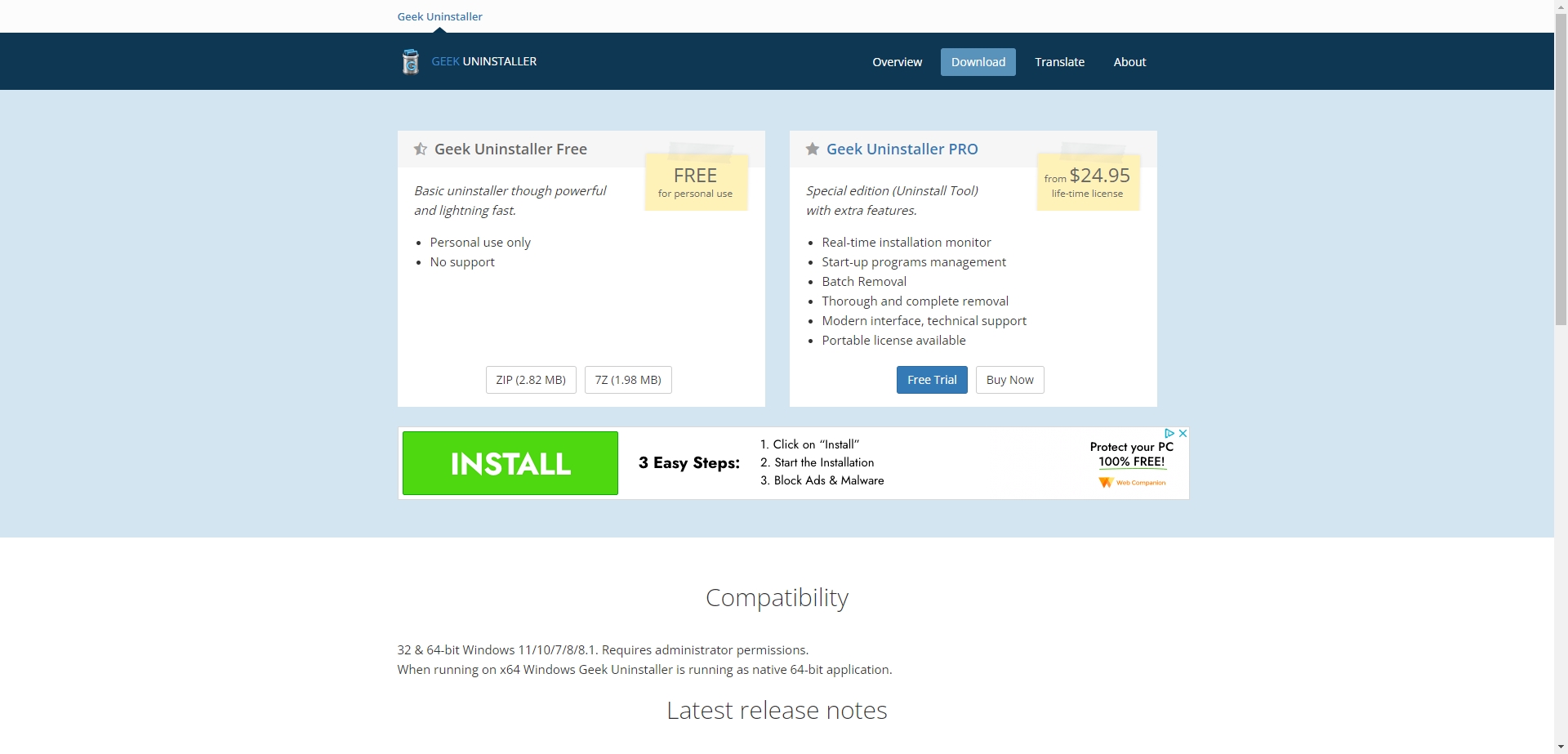Click the '3 Easy Steps:' ad text
This screenshot has height=754, width=1568.
(x=689, y=463)
